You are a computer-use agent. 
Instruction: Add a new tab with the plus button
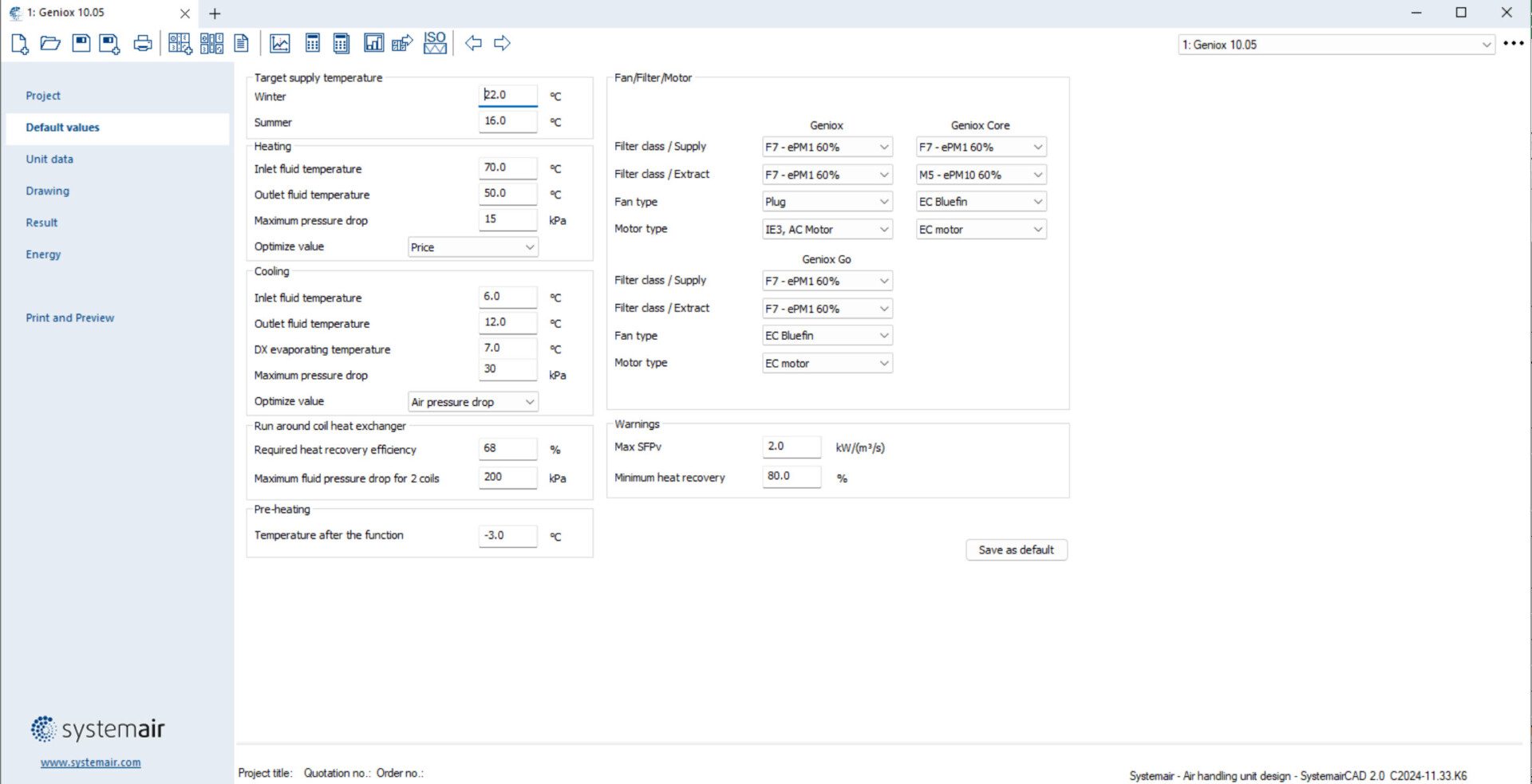click(215, 14)
